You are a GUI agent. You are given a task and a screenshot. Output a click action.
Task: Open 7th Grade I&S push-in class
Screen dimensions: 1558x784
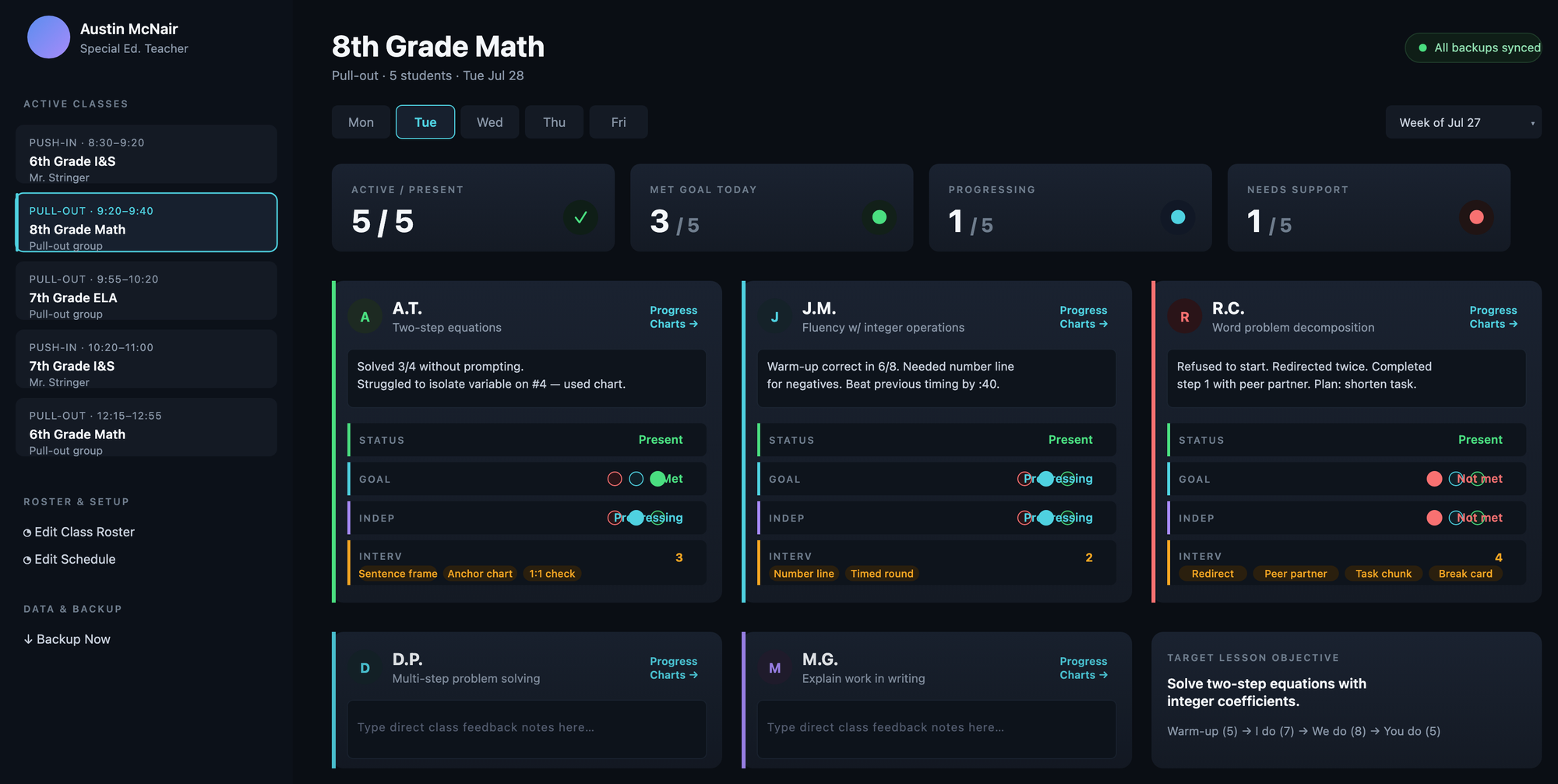point(146,359)
